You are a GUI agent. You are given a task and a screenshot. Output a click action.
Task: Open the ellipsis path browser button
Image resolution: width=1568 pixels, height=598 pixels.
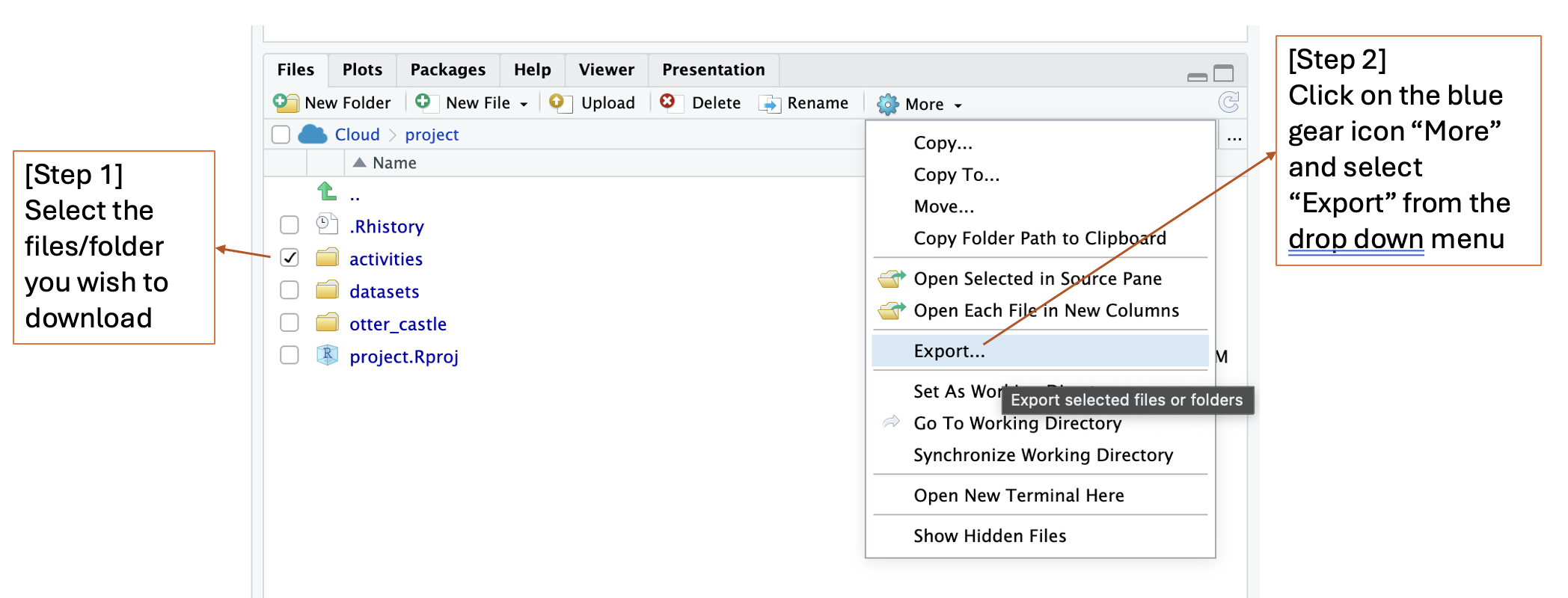pos(1234,137)
